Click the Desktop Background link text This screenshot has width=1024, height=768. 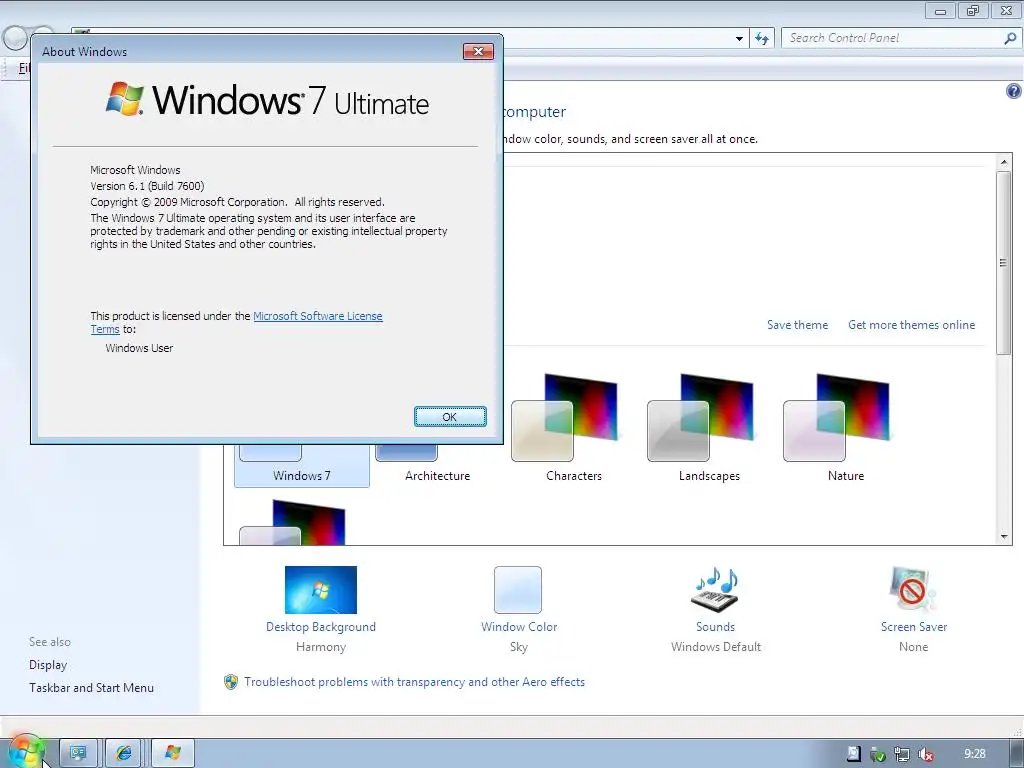click(x=321, y=627)
